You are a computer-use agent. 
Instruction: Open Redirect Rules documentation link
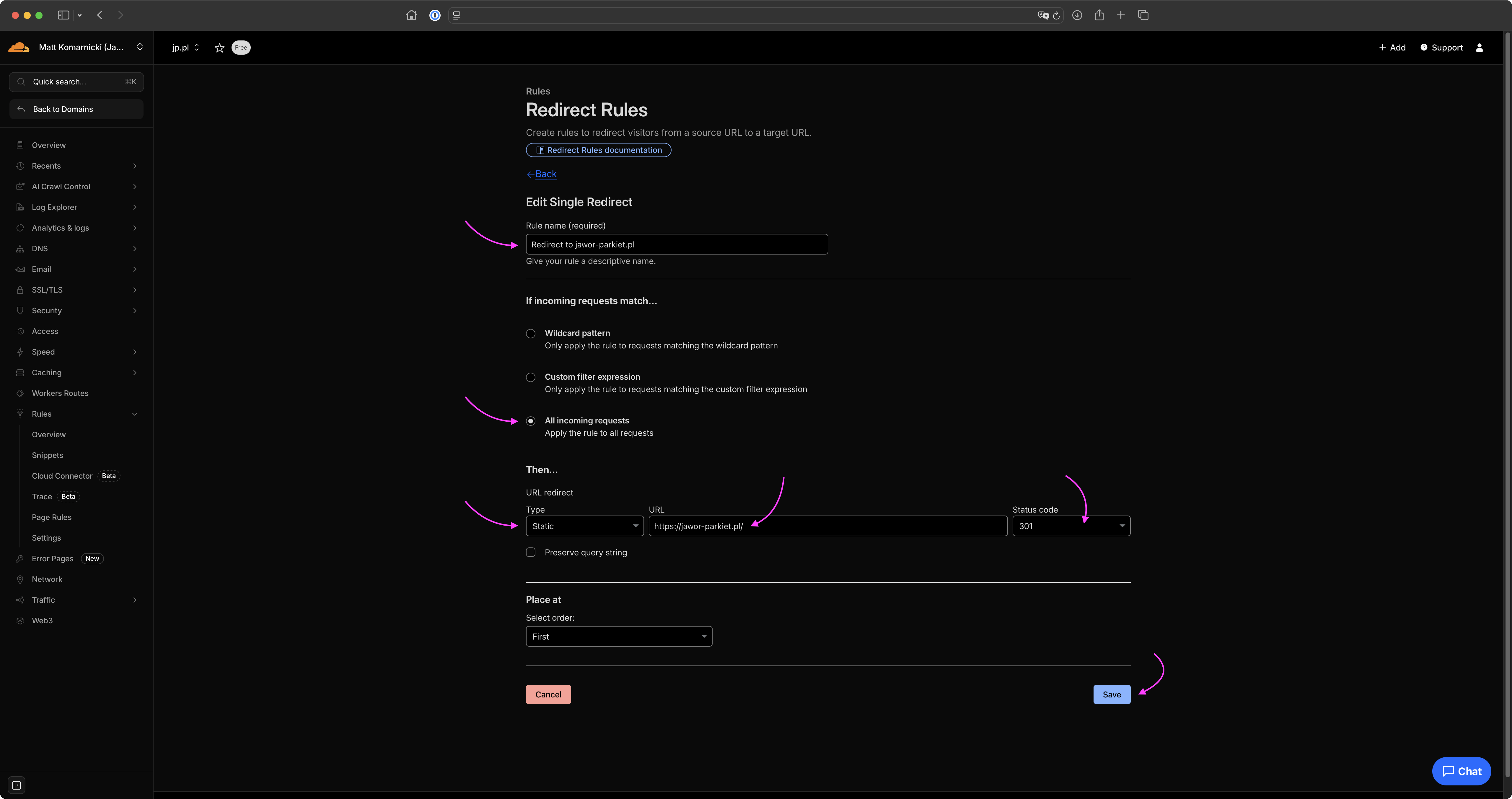(x=598, y=150)
